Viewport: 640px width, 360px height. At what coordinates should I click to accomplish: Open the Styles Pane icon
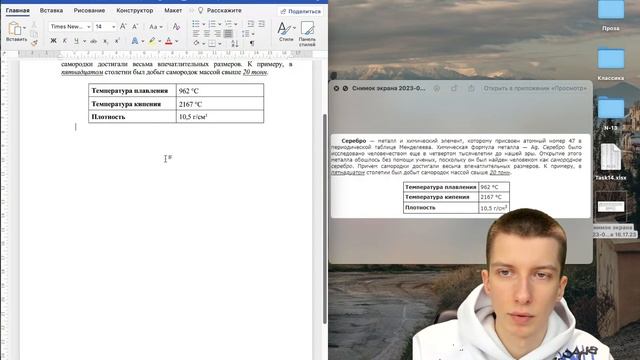click(307, 29)
